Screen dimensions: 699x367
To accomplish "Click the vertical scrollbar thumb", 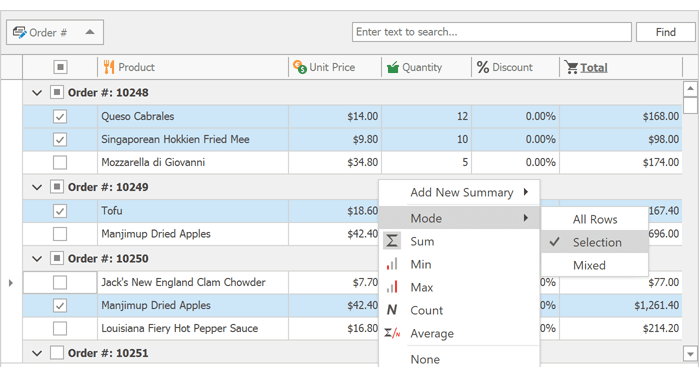I will (x=690, y=106).
